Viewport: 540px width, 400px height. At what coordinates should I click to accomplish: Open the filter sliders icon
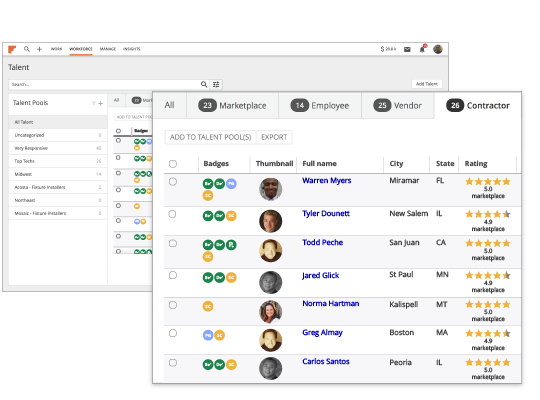tap(216, 84)
